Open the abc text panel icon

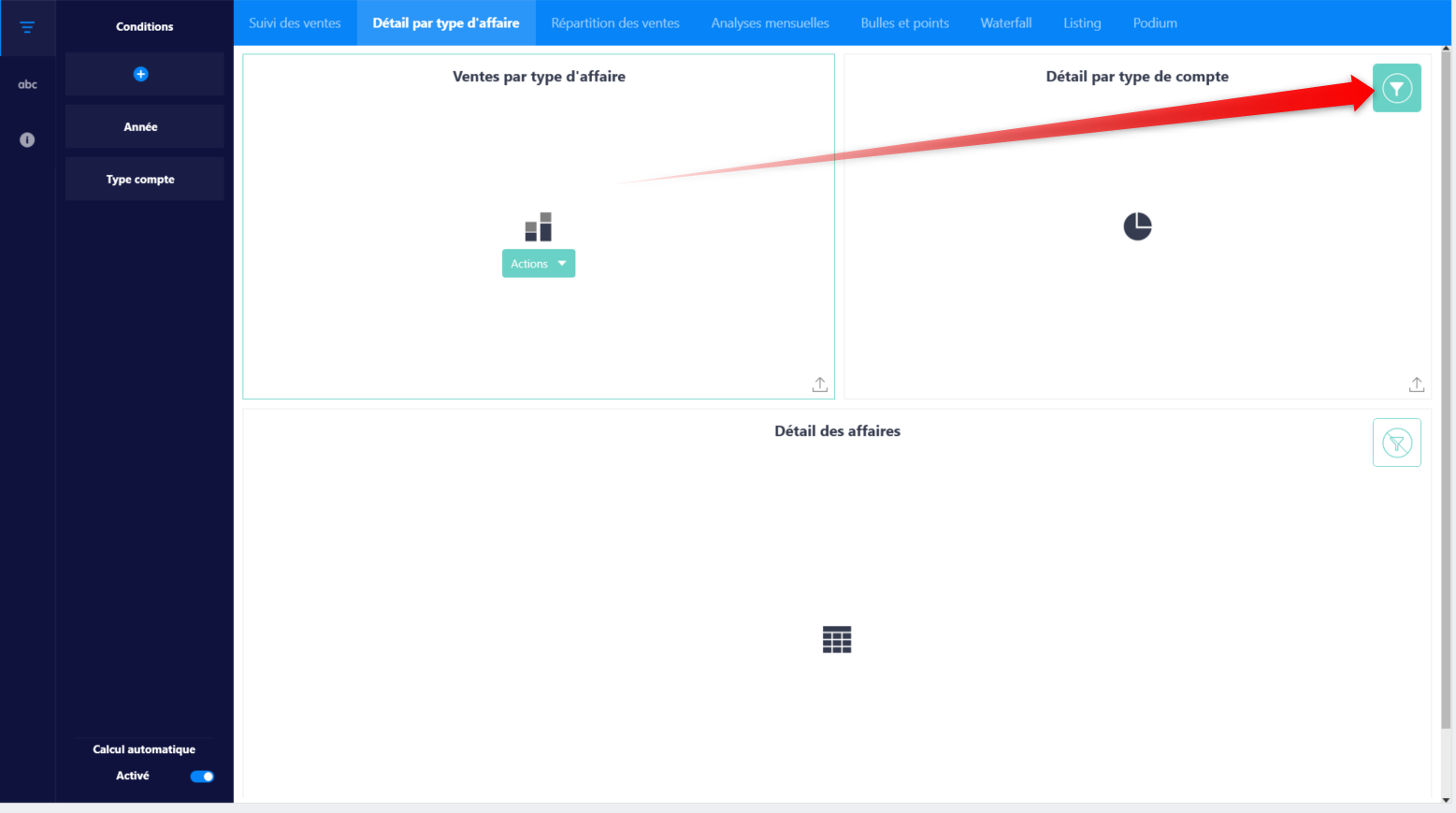[x=27, y=84]
